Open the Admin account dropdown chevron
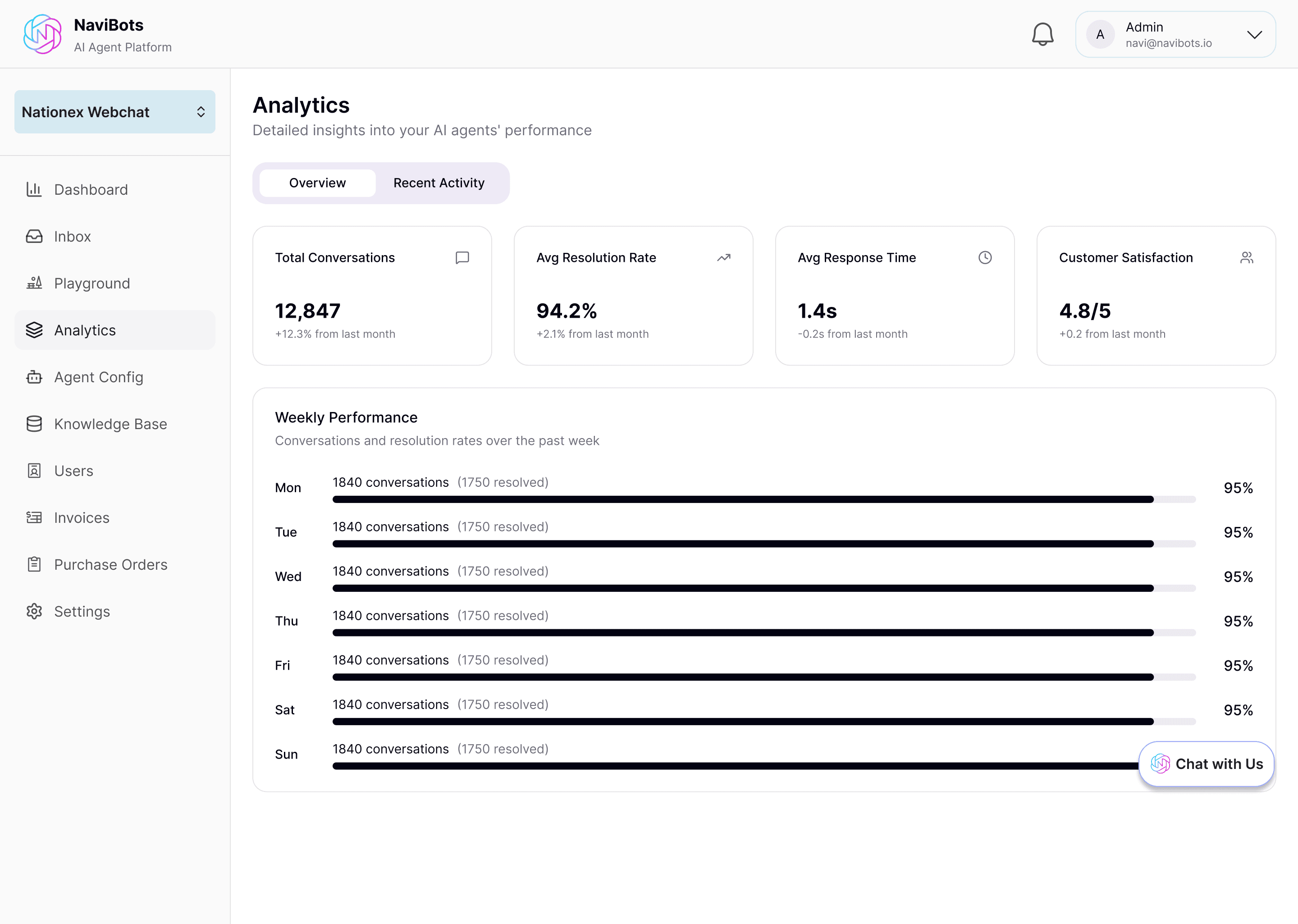Viewport: 1298px width, 924px height. pos(1254,35)
